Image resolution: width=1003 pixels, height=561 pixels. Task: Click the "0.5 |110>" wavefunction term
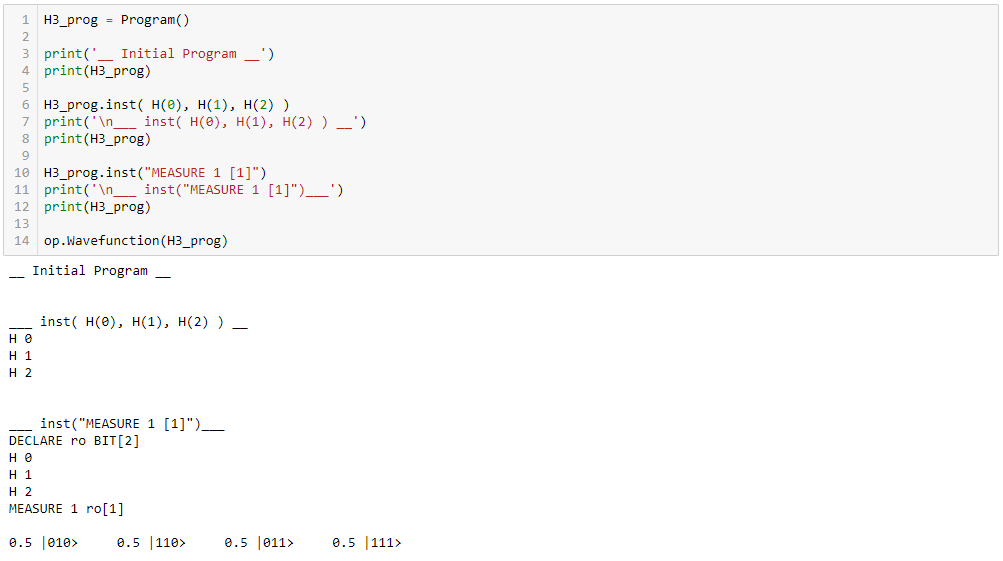click(x=151, y=543)
